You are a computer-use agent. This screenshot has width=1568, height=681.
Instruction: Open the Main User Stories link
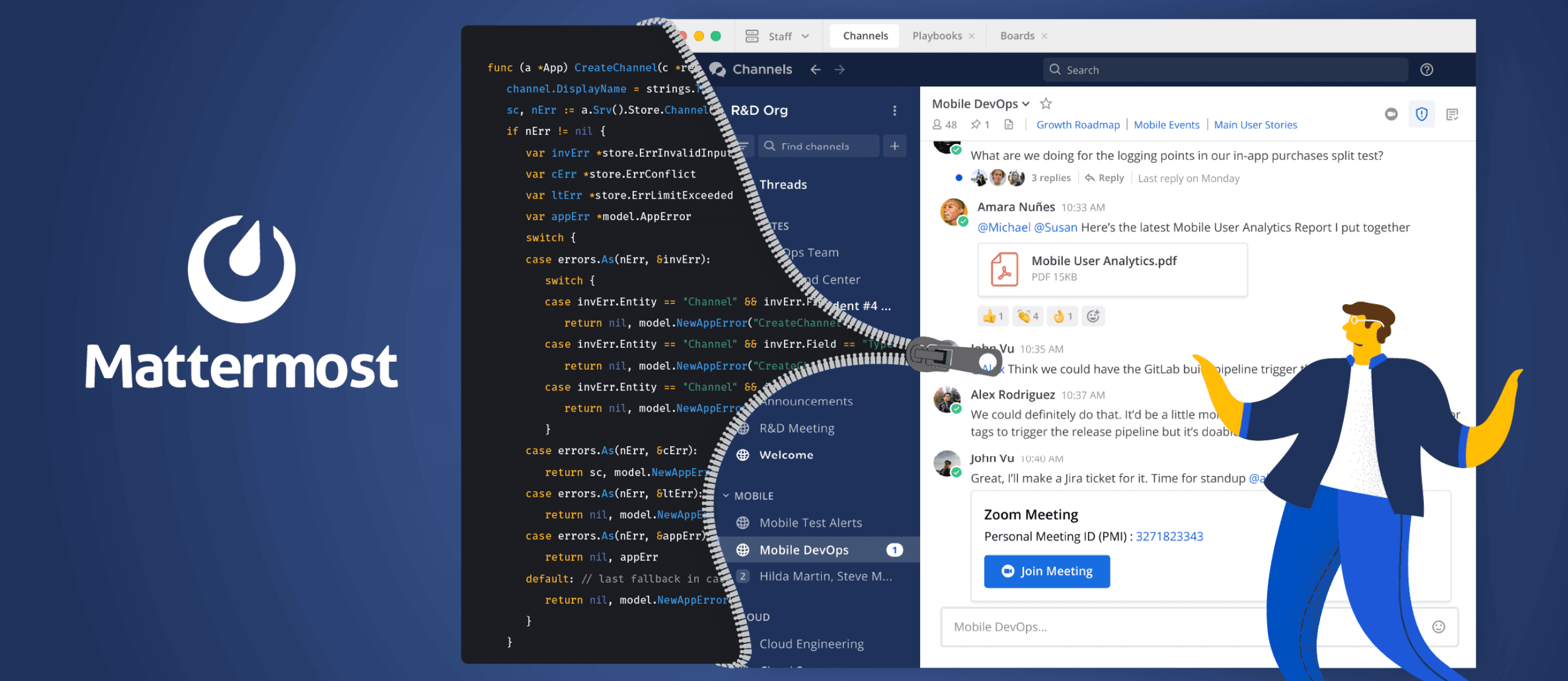[1255, 124]
